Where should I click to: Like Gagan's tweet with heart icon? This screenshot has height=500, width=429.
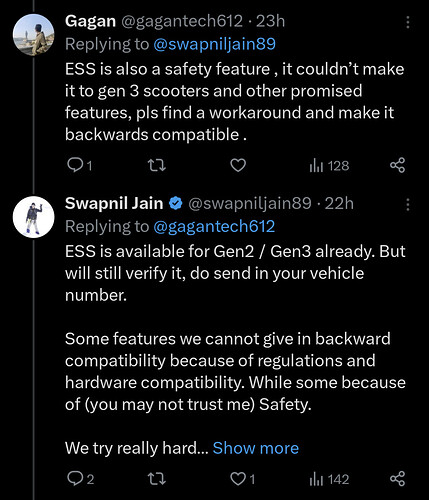(x=238, y=165)
